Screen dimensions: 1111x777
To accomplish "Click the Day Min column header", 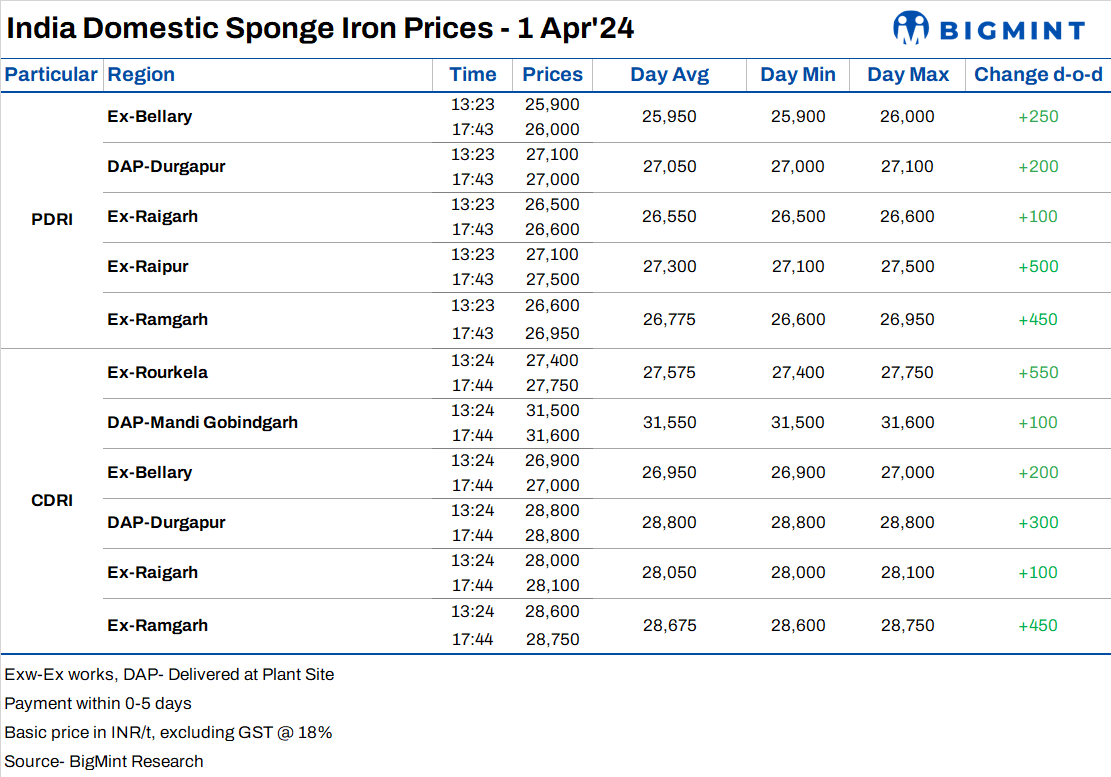I will pyautogui.click(x=798, y=74).
